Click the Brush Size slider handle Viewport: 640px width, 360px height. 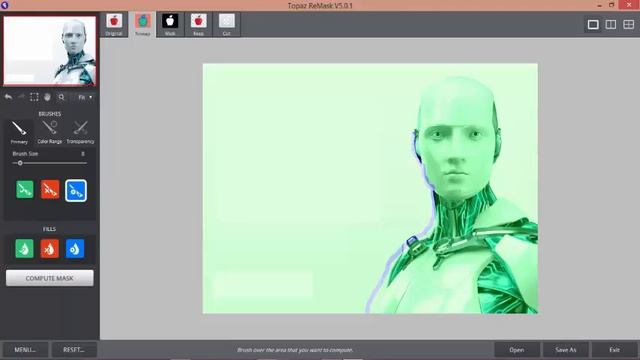20,163
